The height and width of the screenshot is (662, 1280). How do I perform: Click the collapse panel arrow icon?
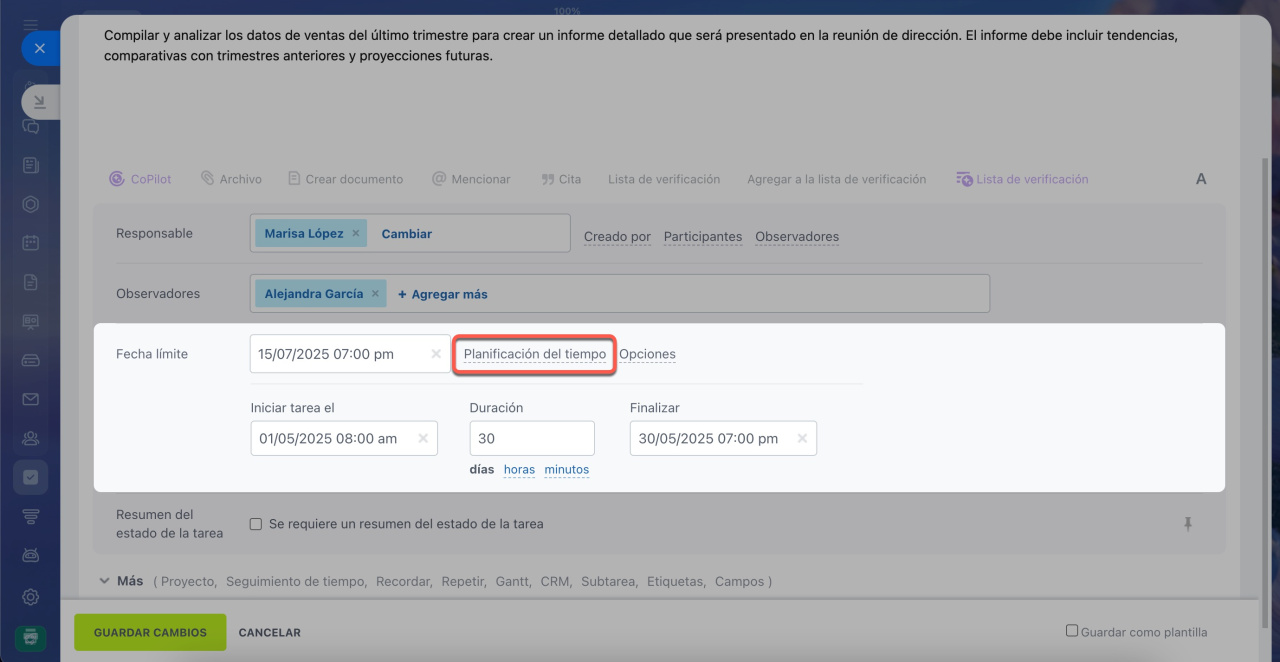(x=39, y=102)
